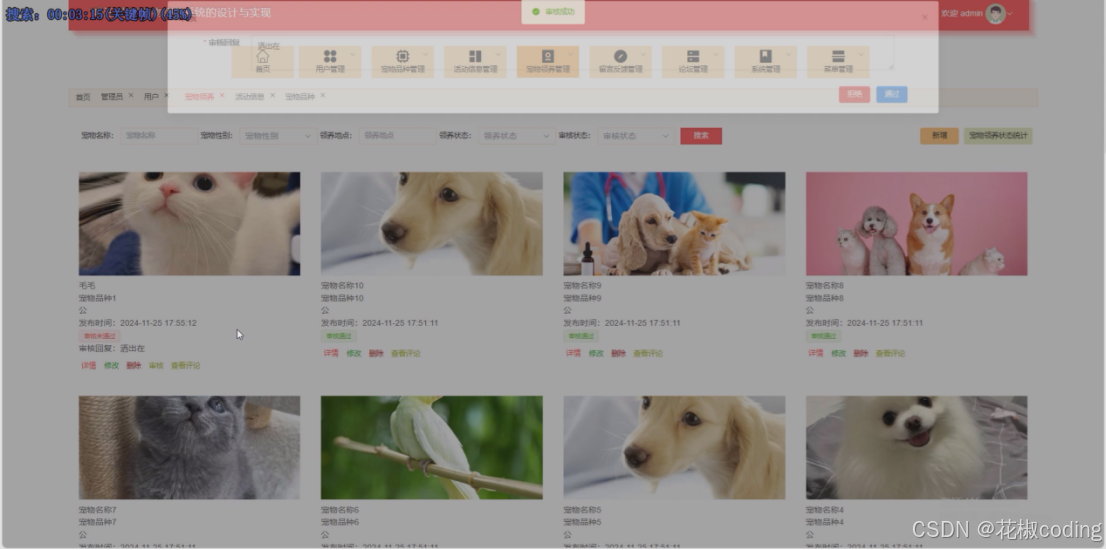Click the blue 通过 approve button
Image resolution: width=1106 pixels, height=550 pixels.
(892, 94)
